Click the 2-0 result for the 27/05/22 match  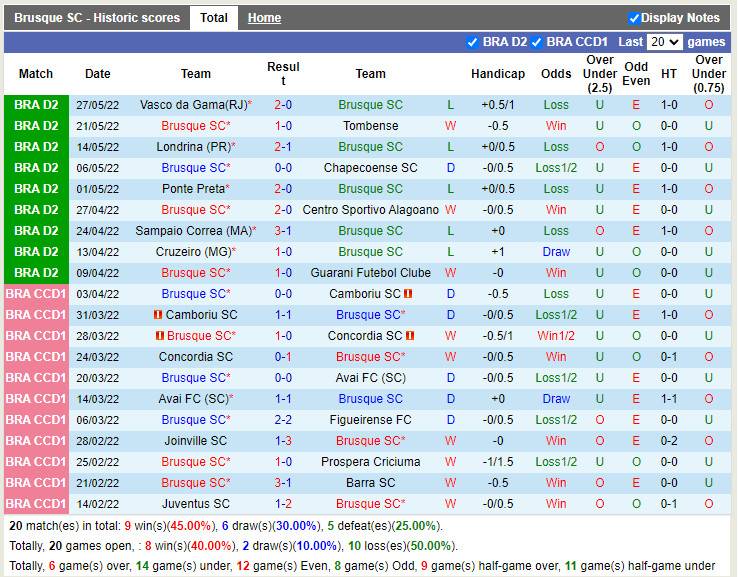(283, 105)
